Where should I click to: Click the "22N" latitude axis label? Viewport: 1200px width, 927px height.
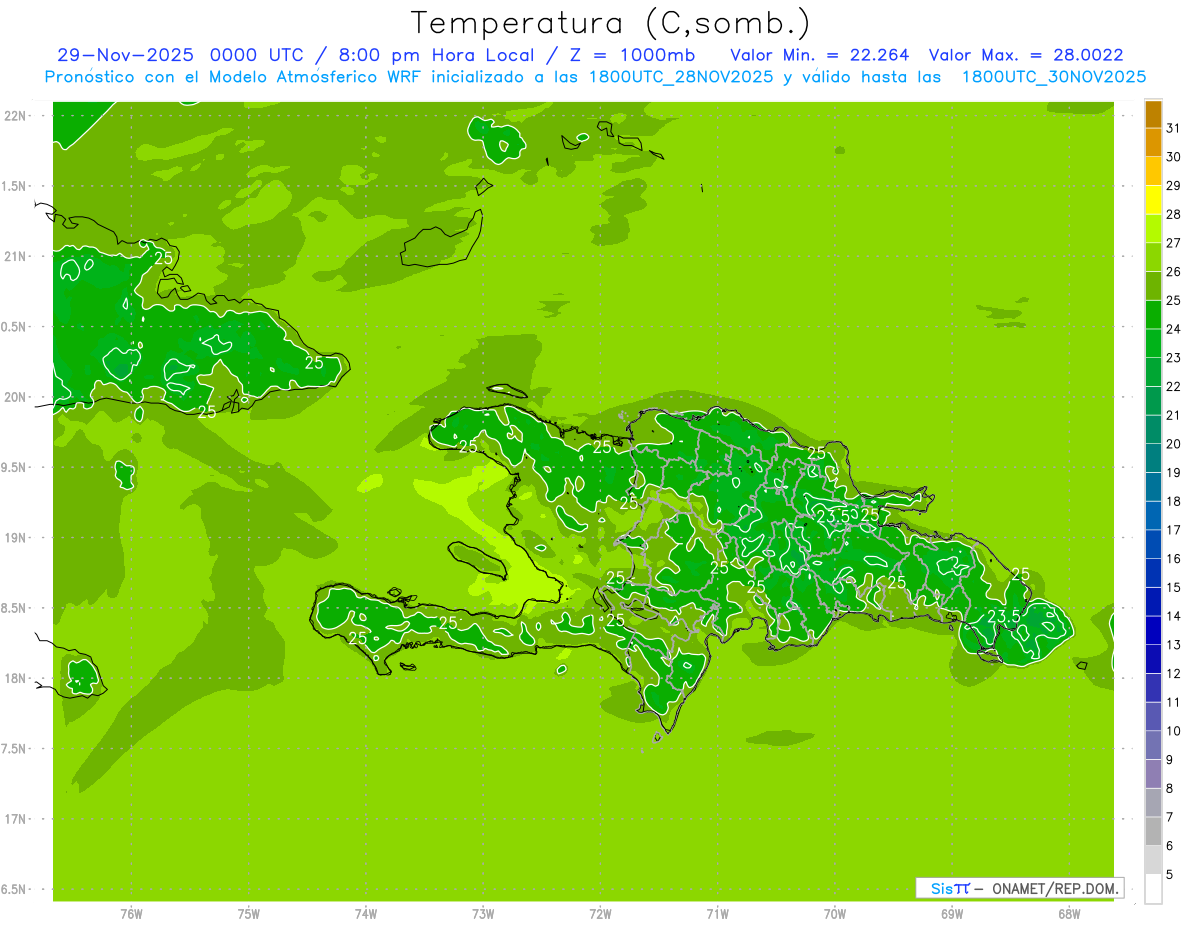16,115
